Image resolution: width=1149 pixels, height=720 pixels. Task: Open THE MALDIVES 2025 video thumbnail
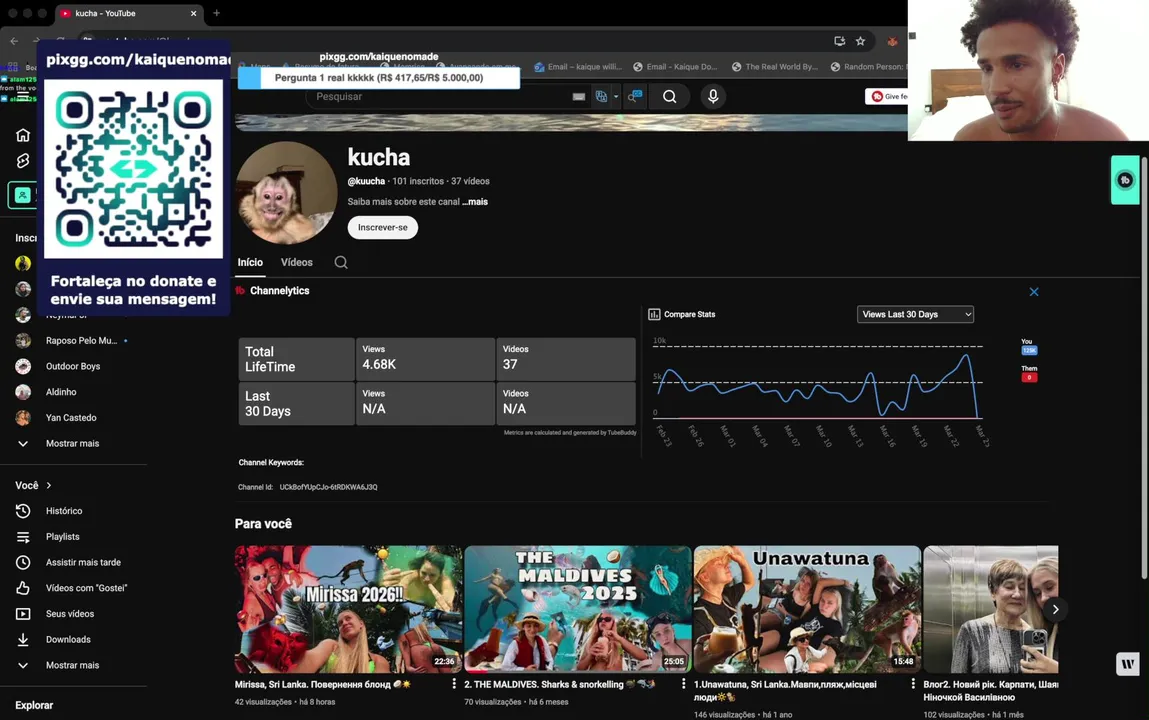point(578,609)
